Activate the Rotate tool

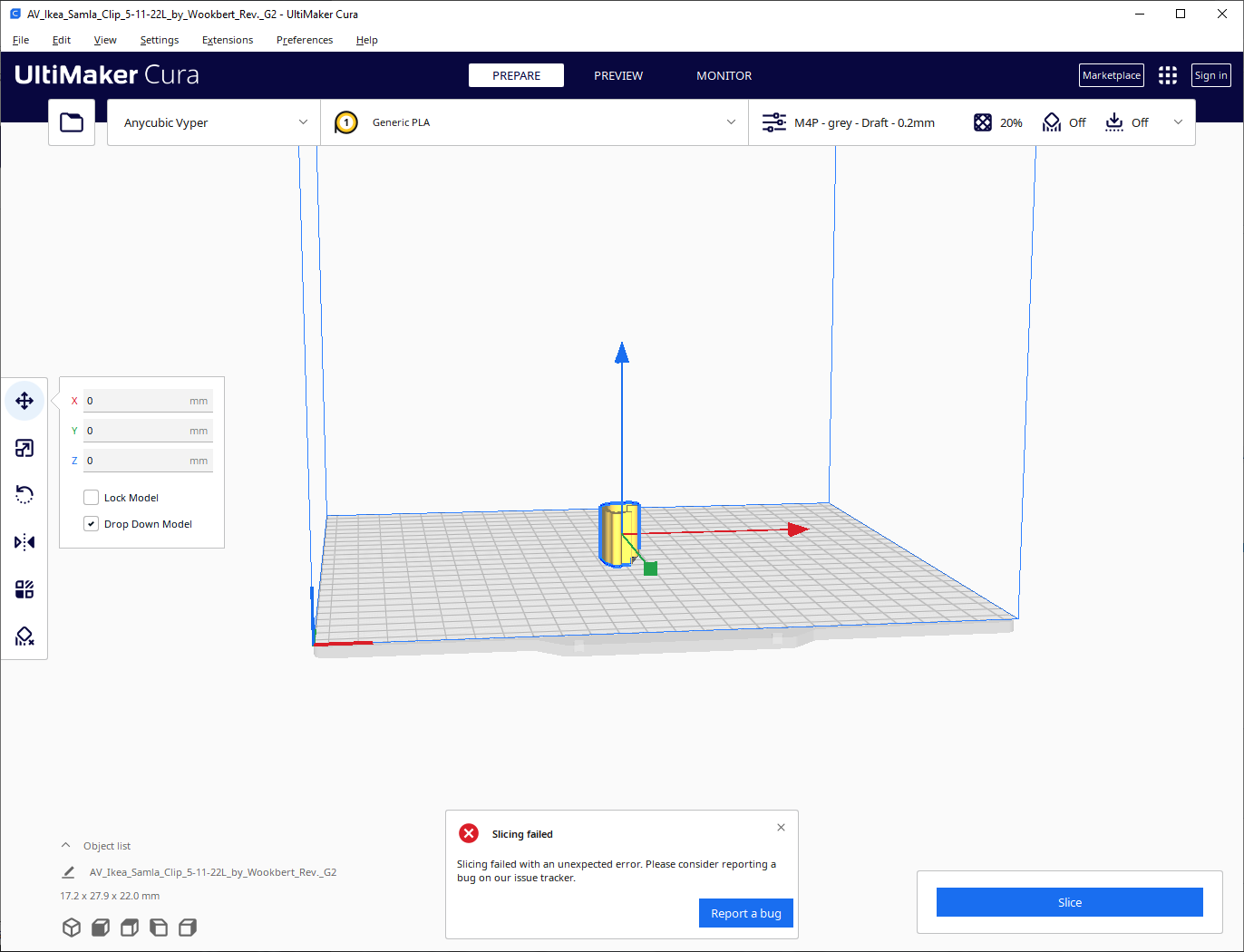click(x=24, y=494)
